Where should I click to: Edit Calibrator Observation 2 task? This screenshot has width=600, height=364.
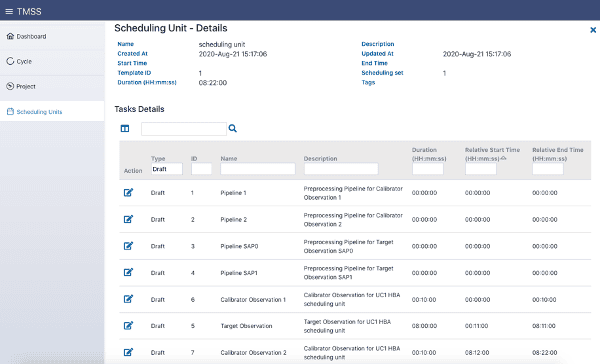click(128, 352)
